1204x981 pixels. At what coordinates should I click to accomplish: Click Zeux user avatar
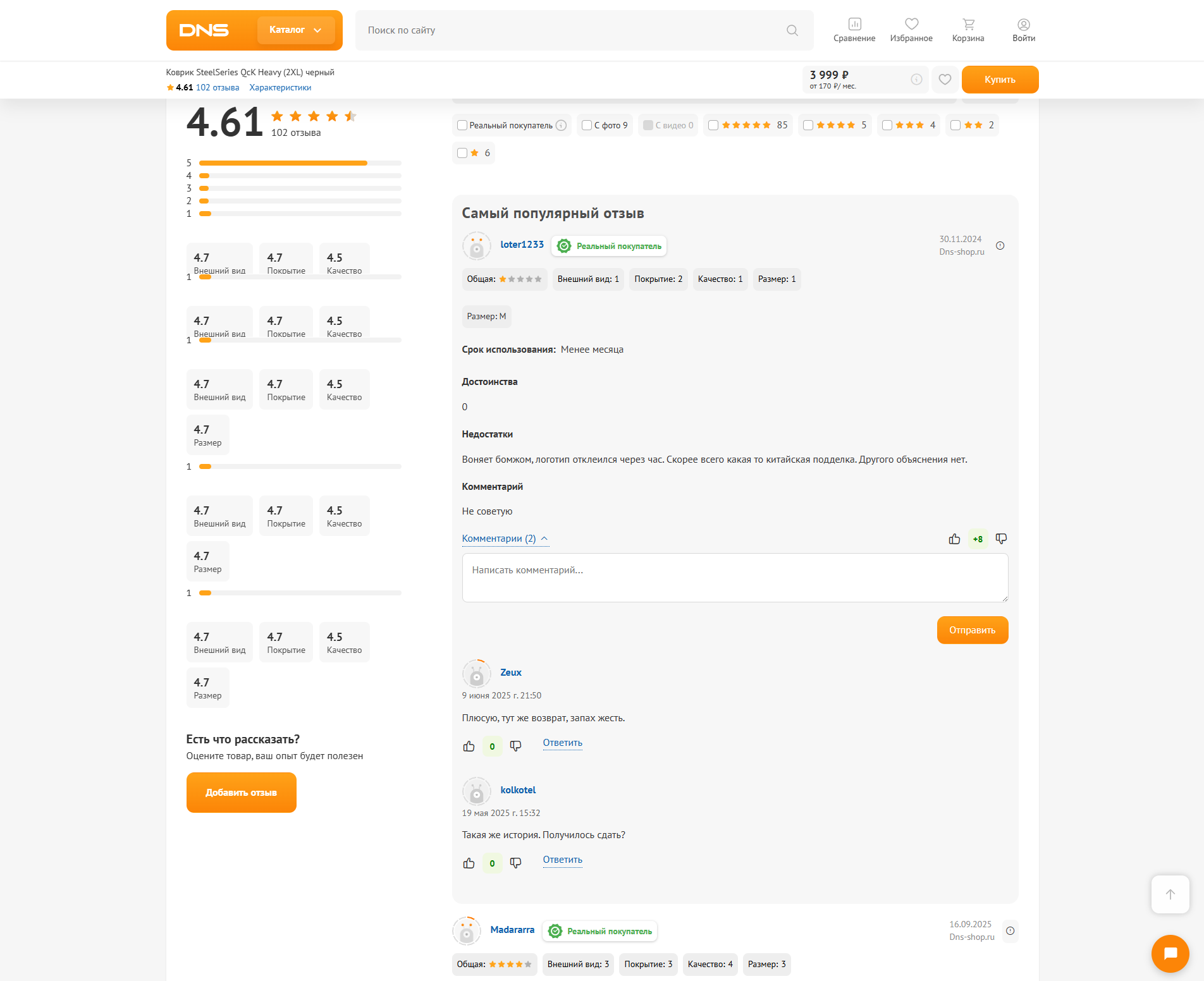click(477, 674)
